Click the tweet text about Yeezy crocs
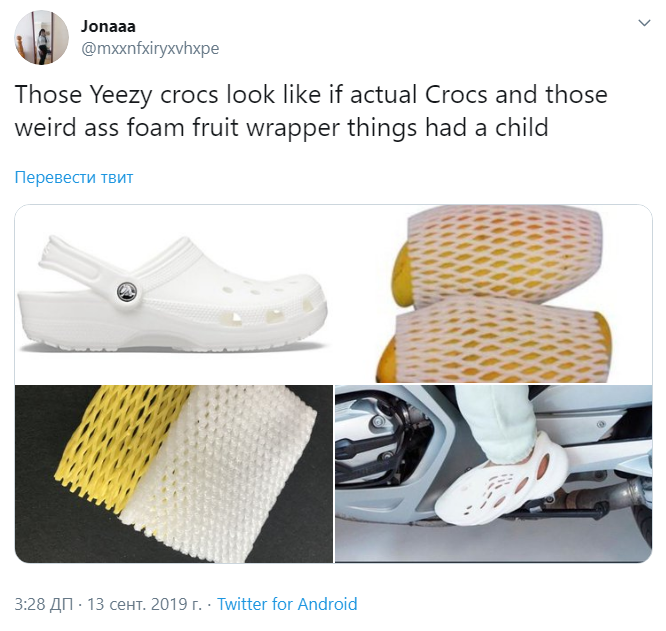Image resolution: width=666 pixels, height=631 pixels. point(311,110)
